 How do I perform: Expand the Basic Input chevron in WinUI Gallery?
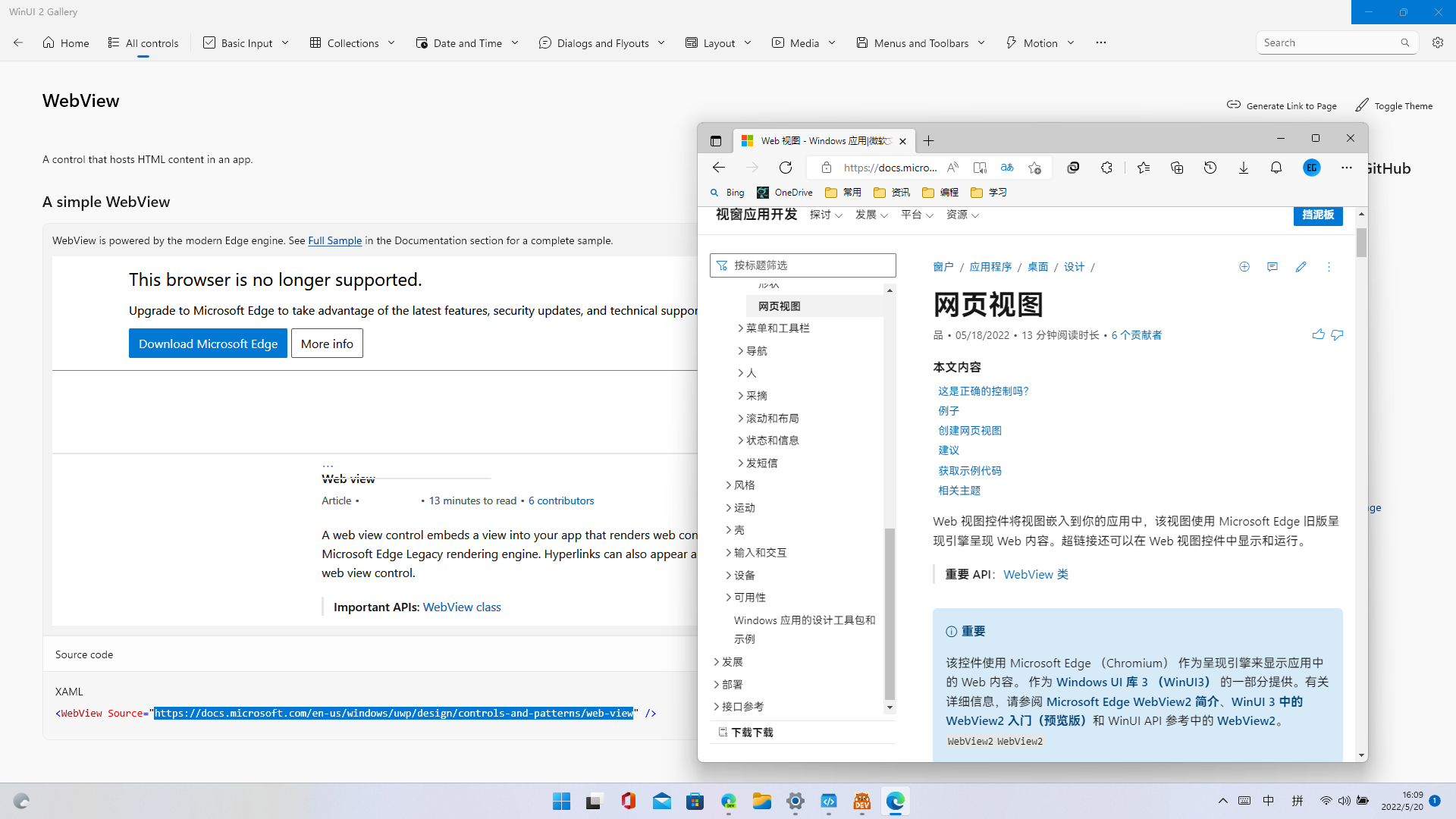tap(286, 42)
